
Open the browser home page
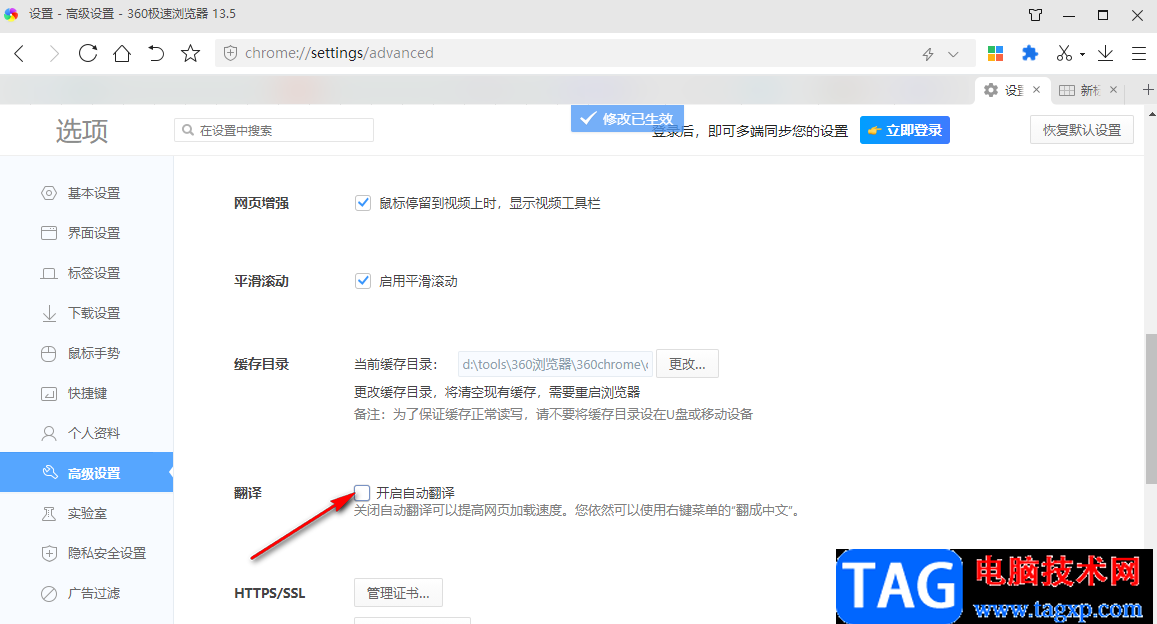[x=122, y=53]
